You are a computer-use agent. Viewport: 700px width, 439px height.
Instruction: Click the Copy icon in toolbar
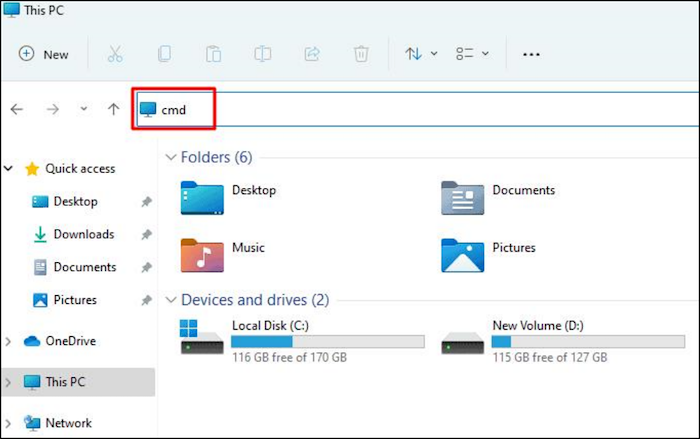click(x=163, y=54)
